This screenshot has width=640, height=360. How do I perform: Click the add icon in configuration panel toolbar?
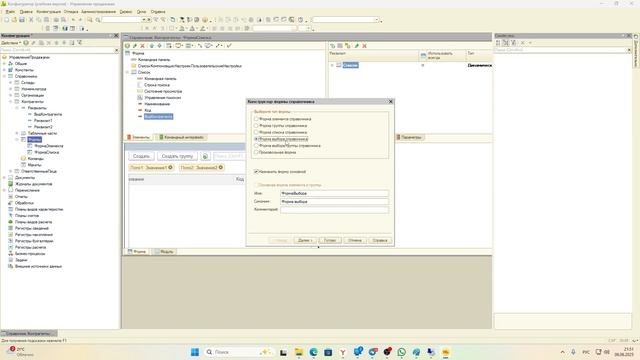click(x=26, y=43)
